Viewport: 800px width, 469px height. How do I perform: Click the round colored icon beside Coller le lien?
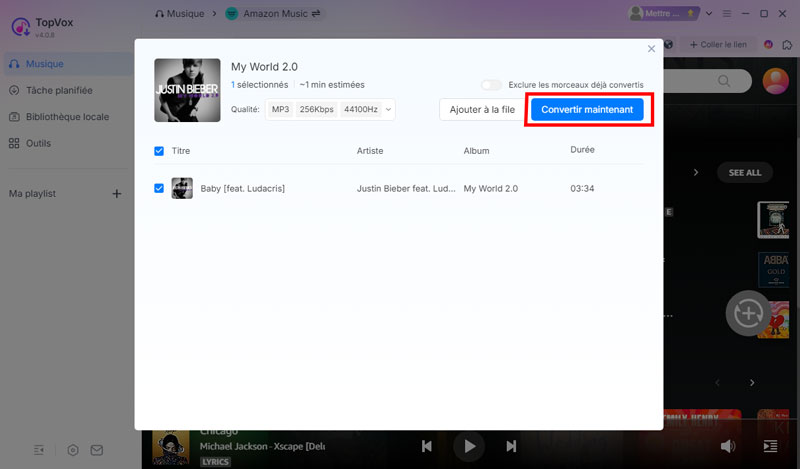(768, 44)
